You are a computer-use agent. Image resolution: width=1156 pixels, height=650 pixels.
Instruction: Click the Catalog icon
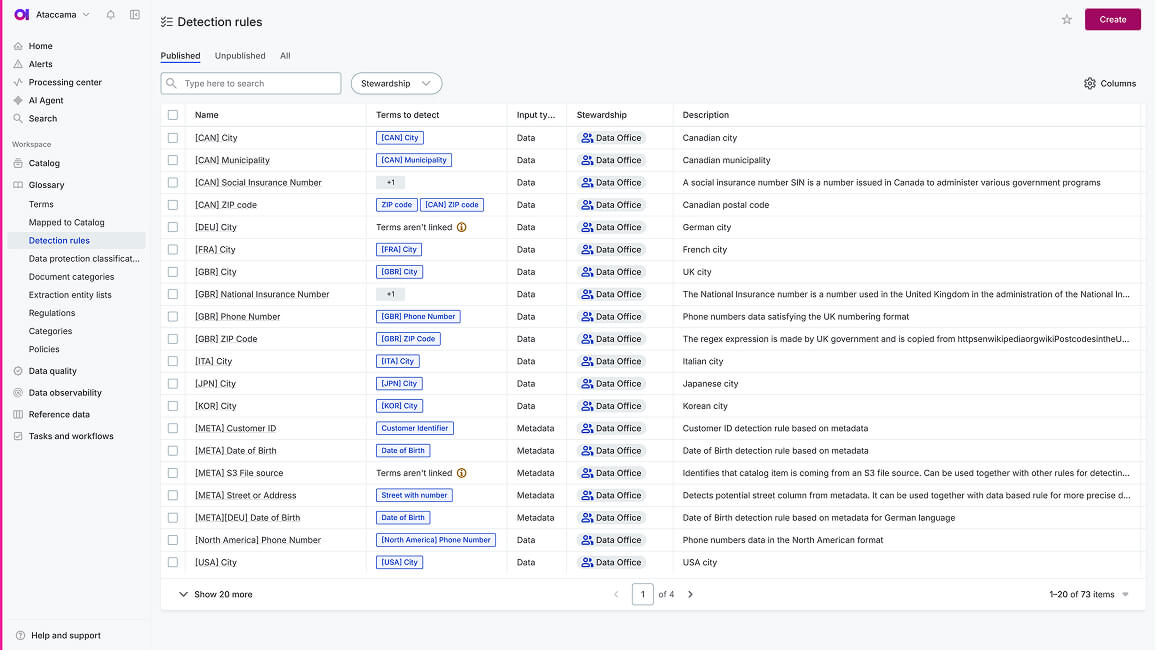pos(18,163)
